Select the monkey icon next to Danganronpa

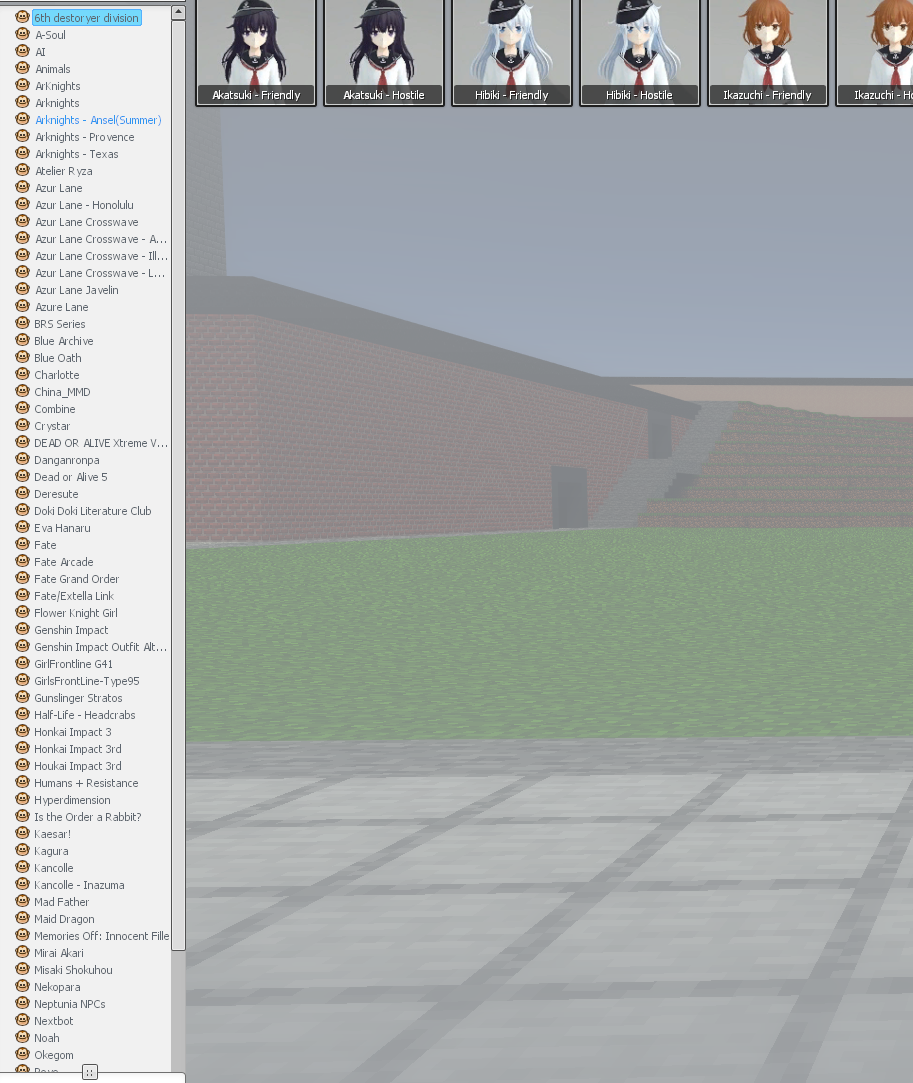coord(23,459)
